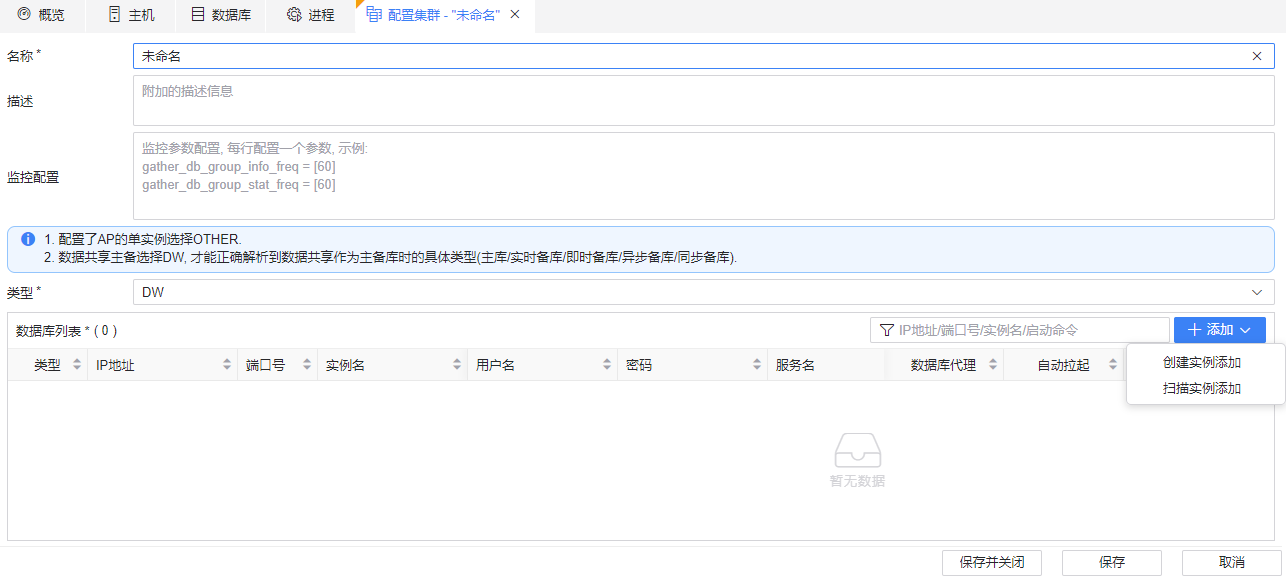Viewport: 1286px width, 580px height.
Task: Open the 进程 tab
Action: coord(310,15)
